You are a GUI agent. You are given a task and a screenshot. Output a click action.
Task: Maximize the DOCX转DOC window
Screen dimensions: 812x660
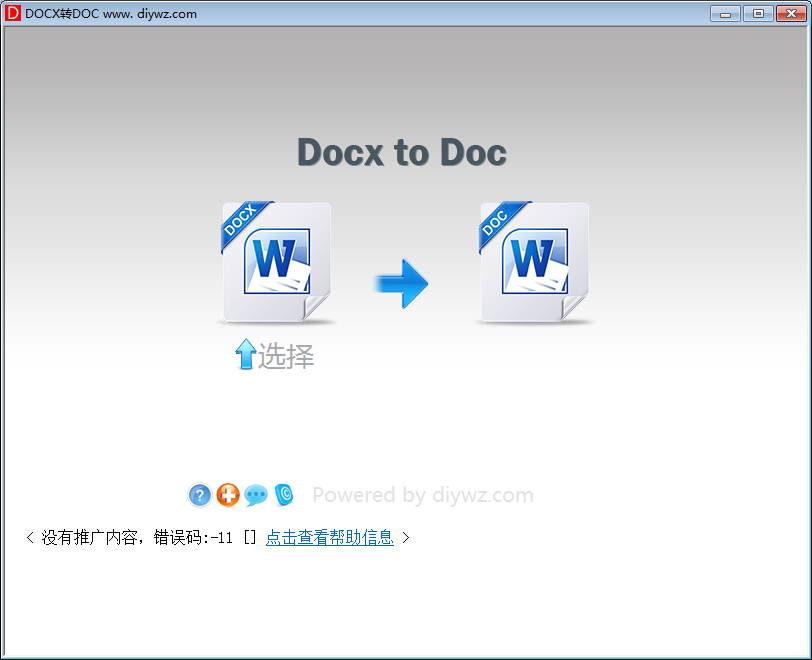click(758, 13)
